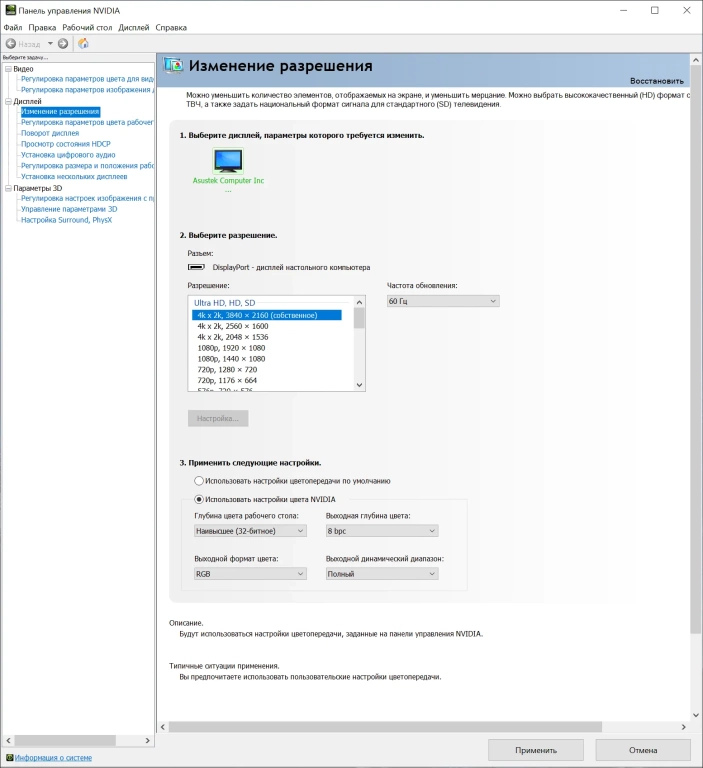Click the Forward arrow navigation icon
This screenshot has height=768, width=703.
coord(63,44)
